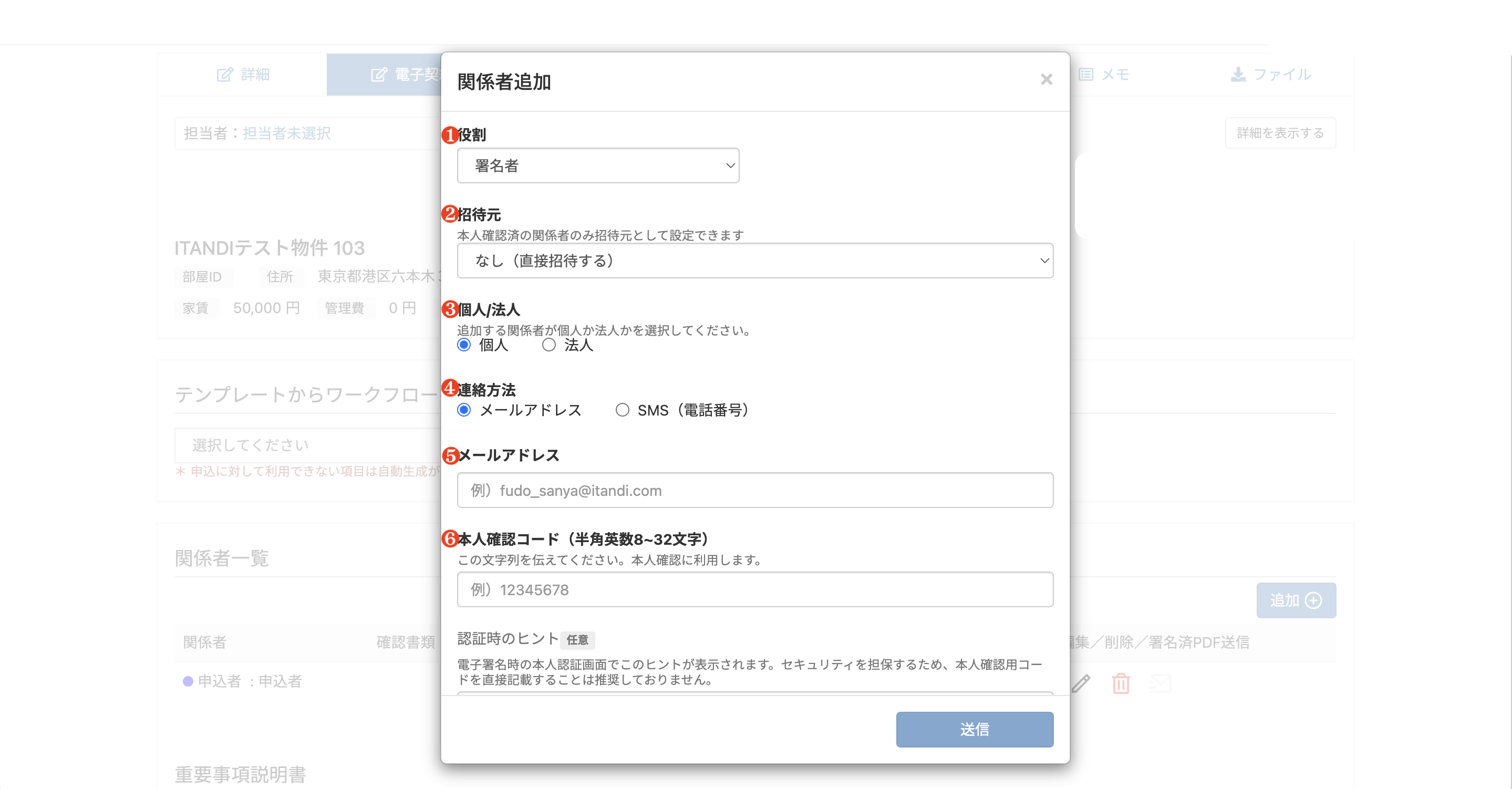Open the 招待元 dropdown showing なし（直接招待する）

tap(755, 261)
